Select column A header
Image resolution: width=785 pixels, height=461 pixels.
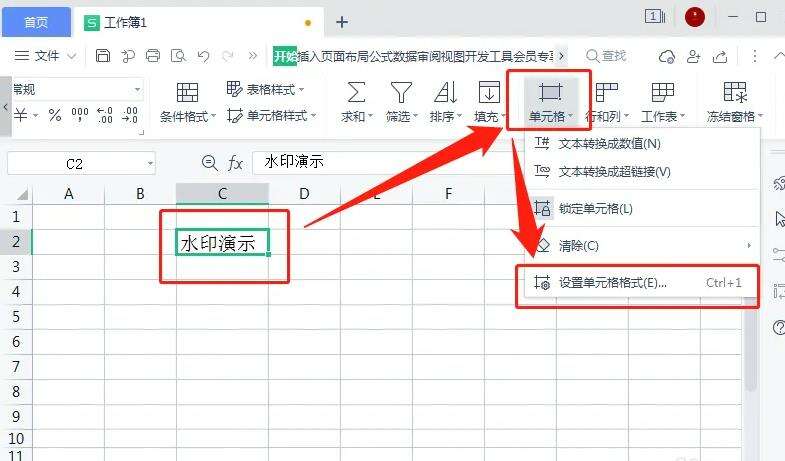69,194
